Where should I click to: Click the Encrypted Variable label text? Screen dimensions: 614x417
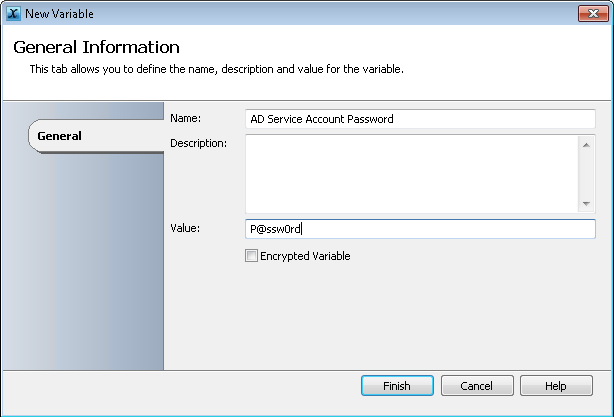pyautogui.click(x=305, y=256)
